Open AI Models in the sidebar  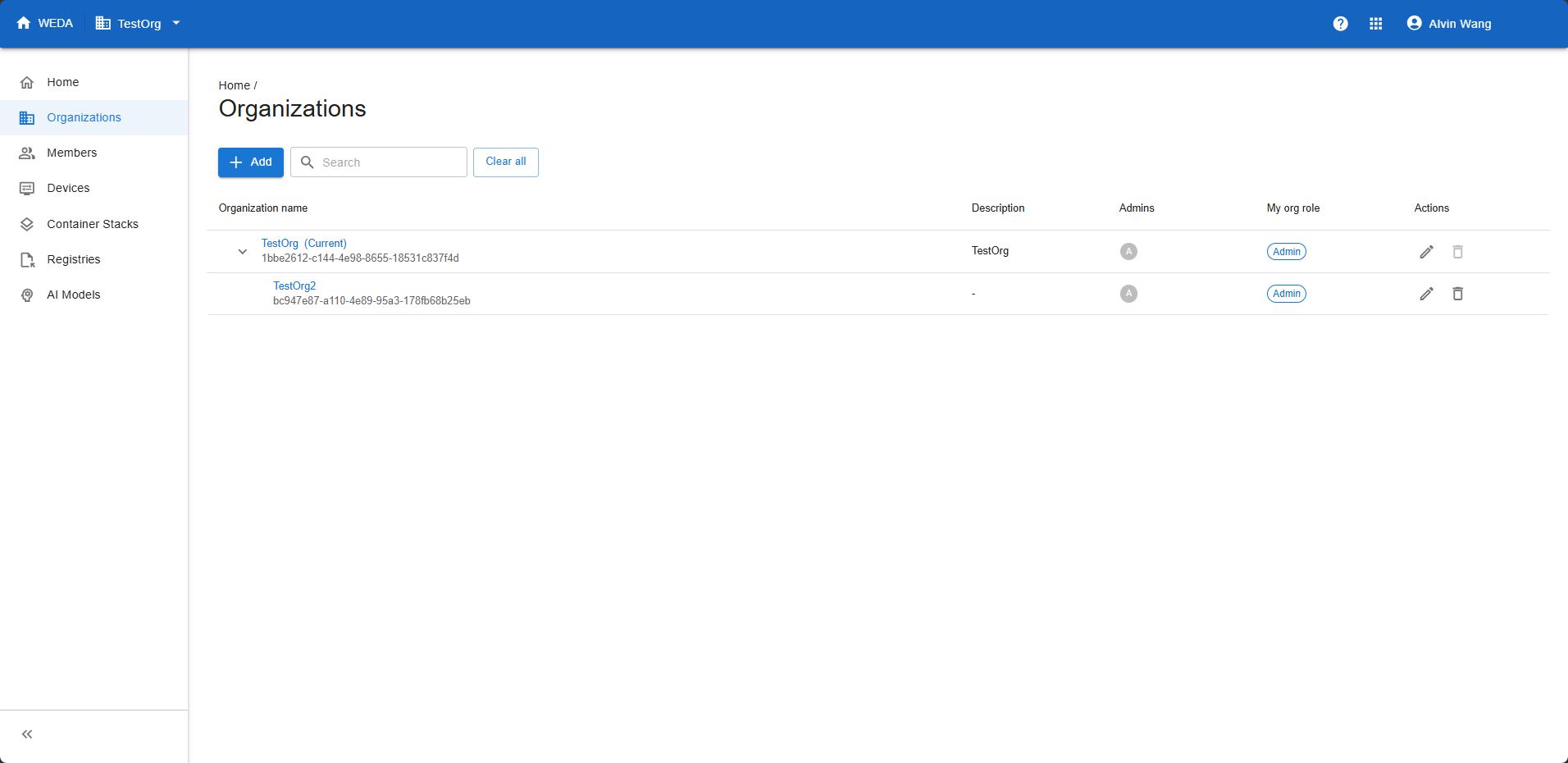click(x=94, y=295)
